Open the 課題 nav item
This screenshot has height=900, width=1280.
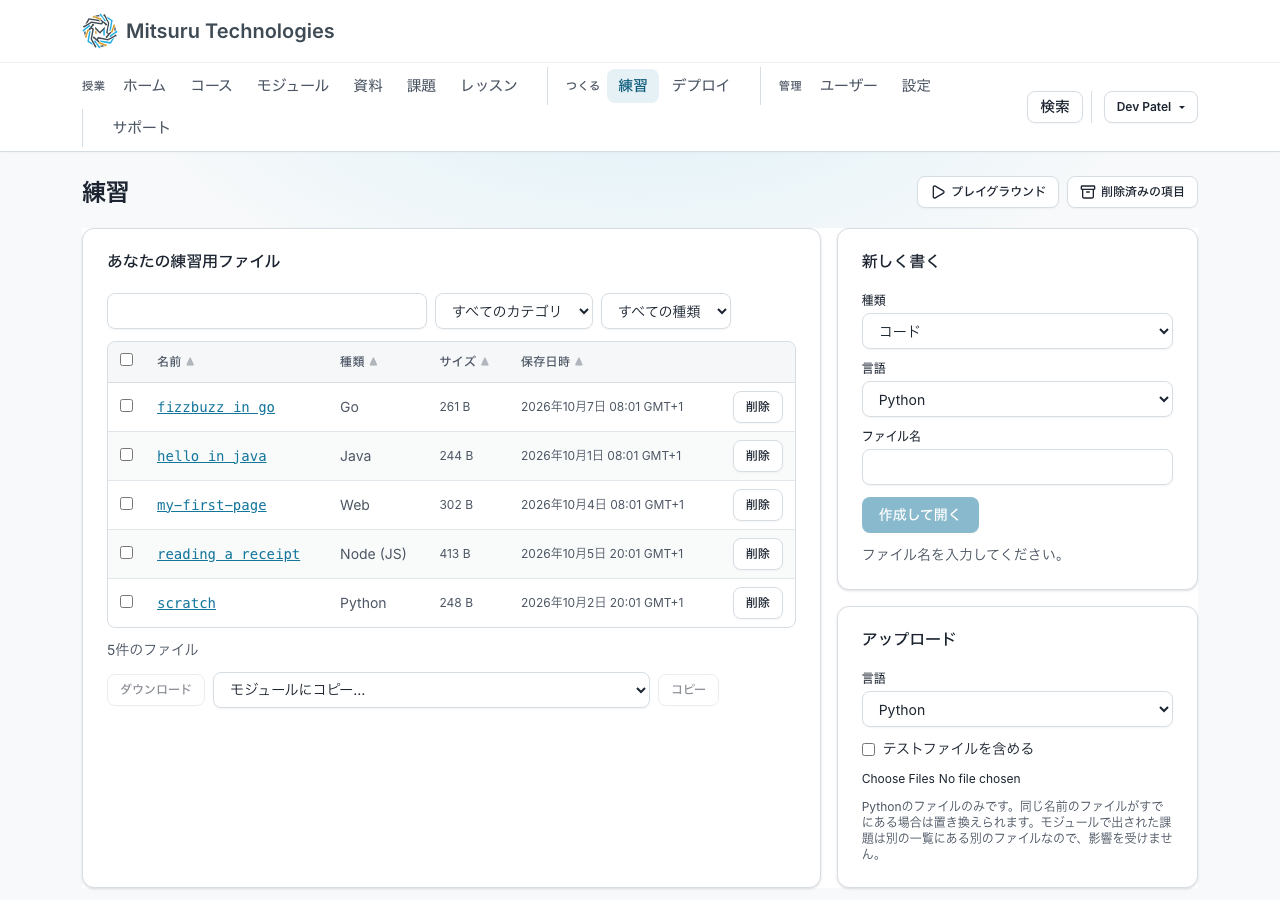tap(422, 86)
